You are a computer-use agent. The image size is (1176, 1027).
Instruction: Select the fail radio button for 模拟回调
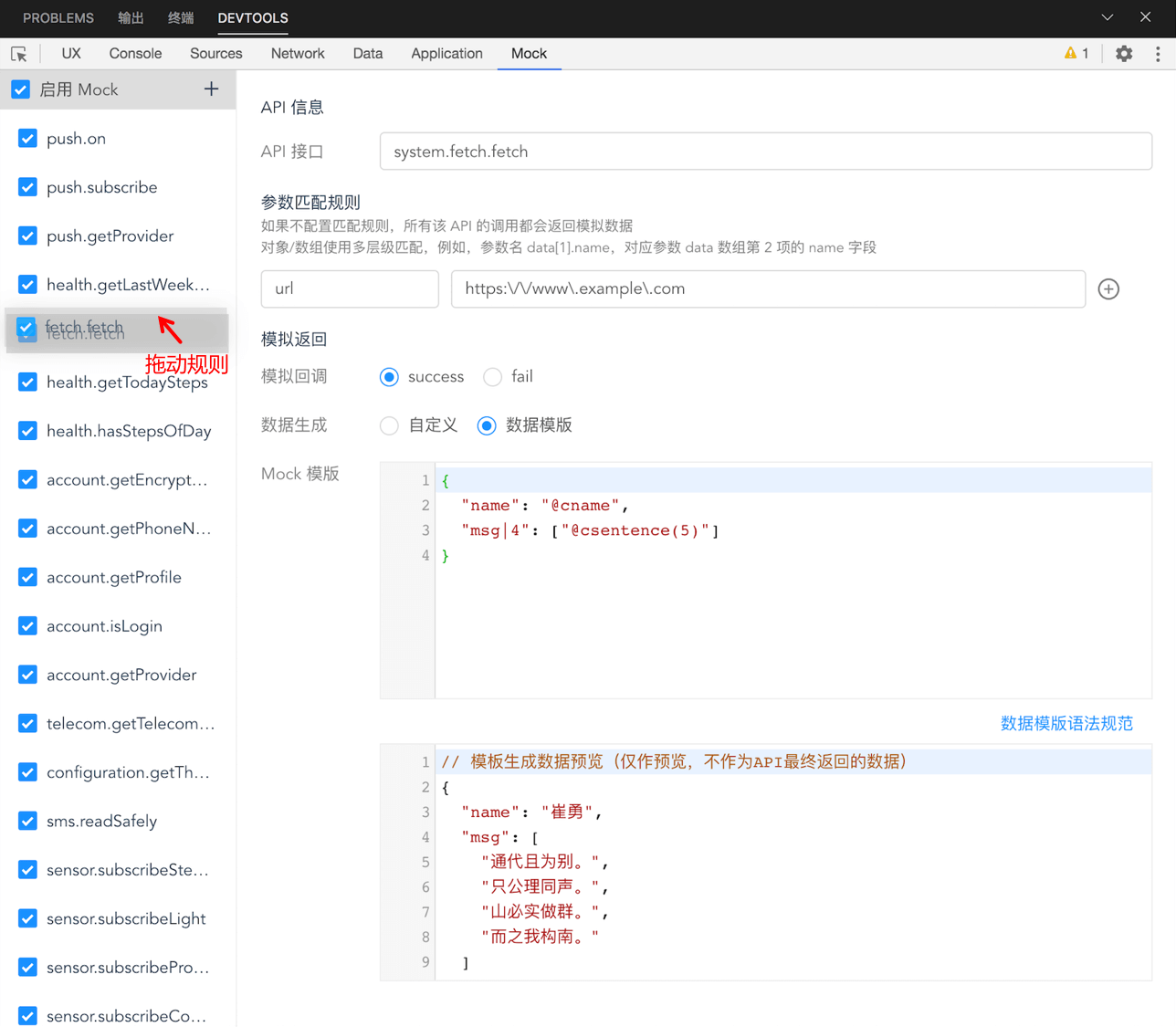493,376
